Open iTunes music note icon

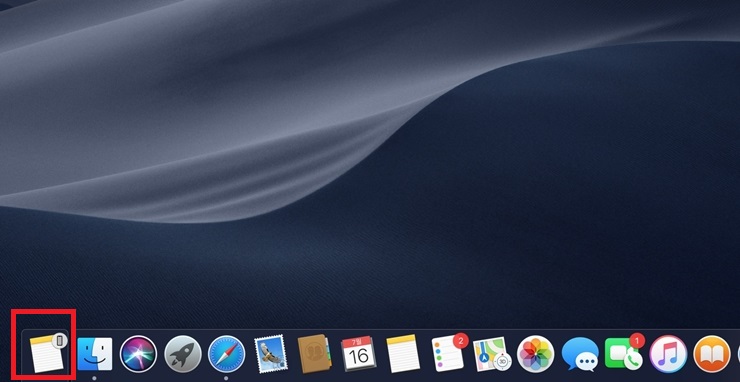tap(668, 354)
